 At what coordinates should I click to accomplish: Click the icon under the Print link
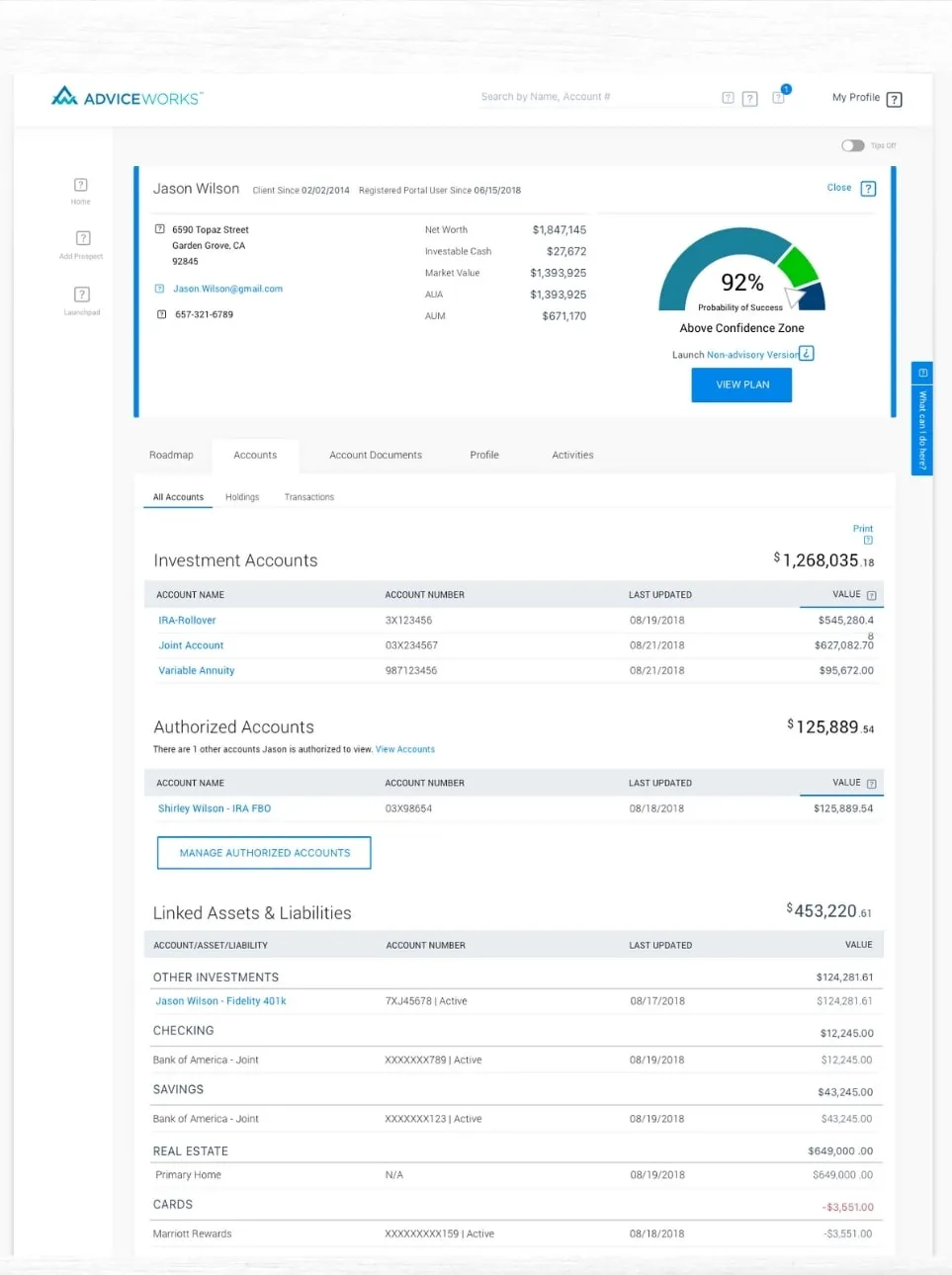868,541
